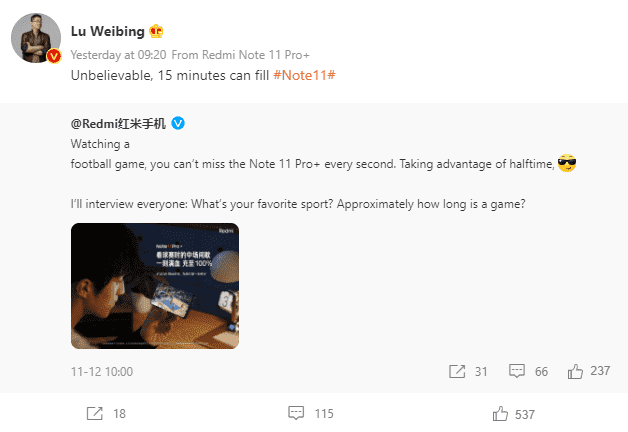628x432 pixels.
Task: Click the orange verified badge on avatar
Action: (56, 55)
